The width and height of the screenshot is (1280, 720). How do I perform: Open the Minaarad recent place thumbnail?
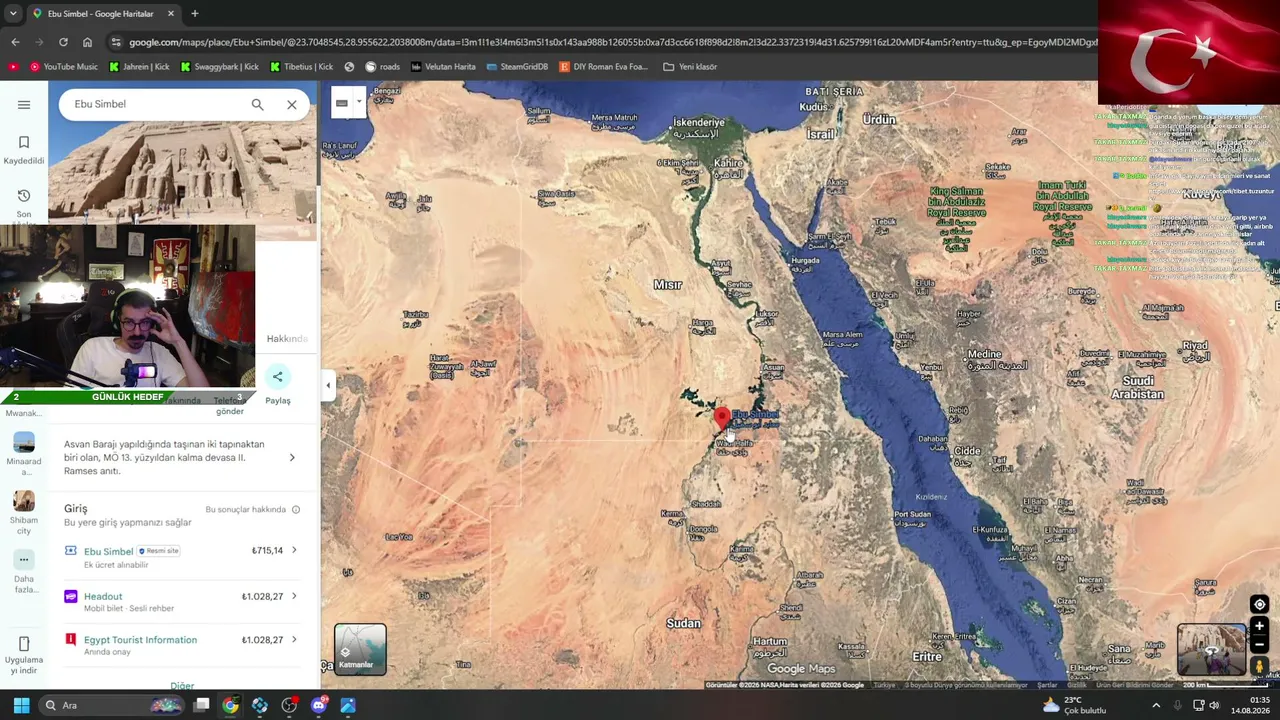pyautogui.click(x=24, y=443)
